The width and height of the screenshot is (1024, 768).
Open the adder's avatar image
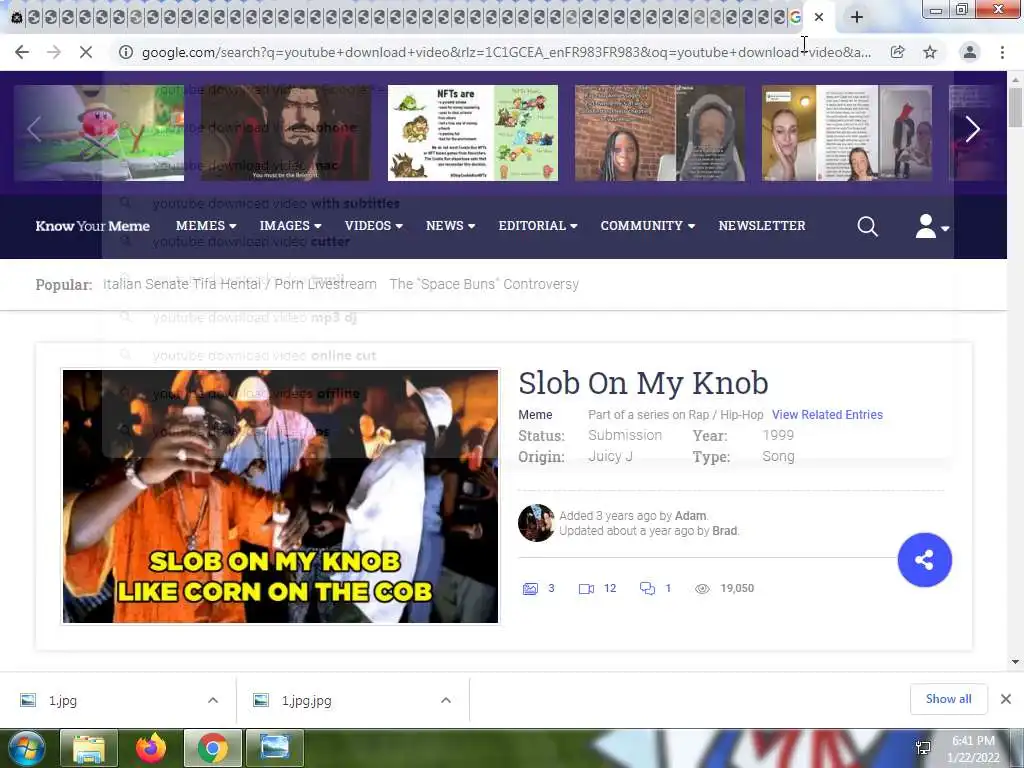[536, 523]
